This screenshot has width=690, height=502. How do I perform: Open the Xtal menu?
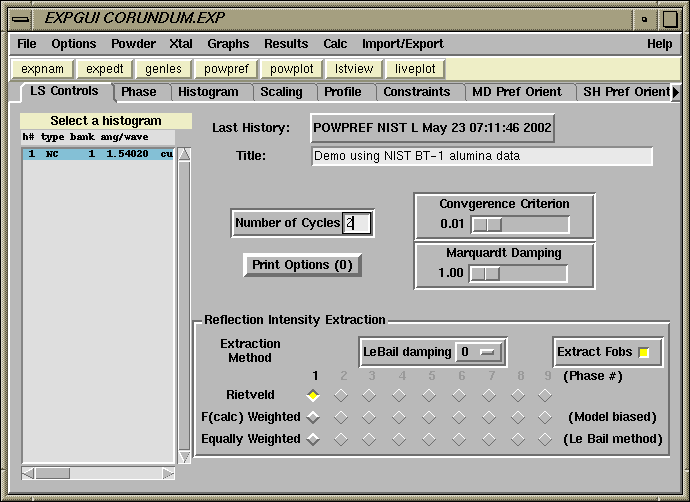(x=181, y=44)
